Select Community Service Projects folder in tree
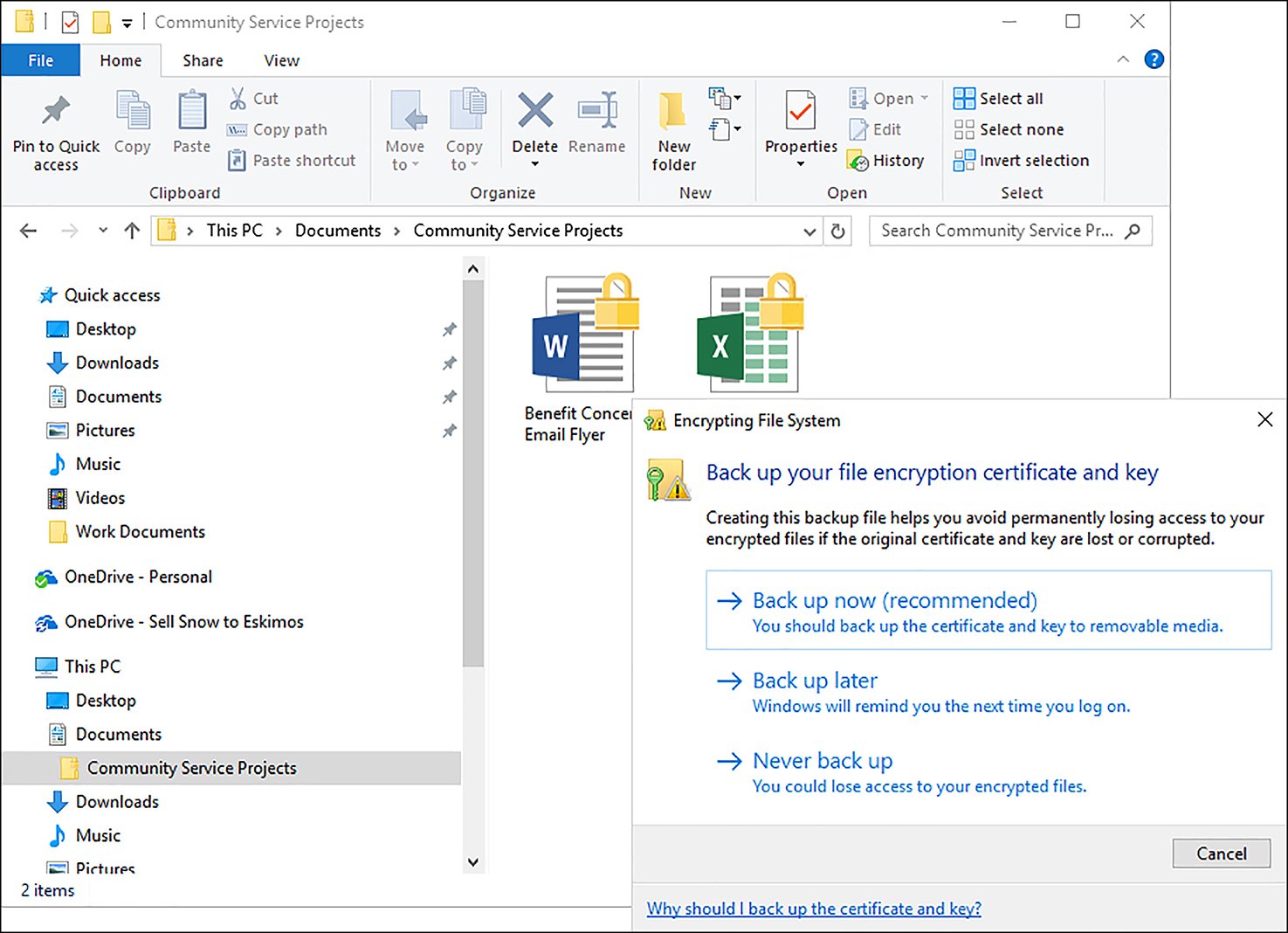Viewport: 1288px width, 933px height. click(x=231, y=768)
